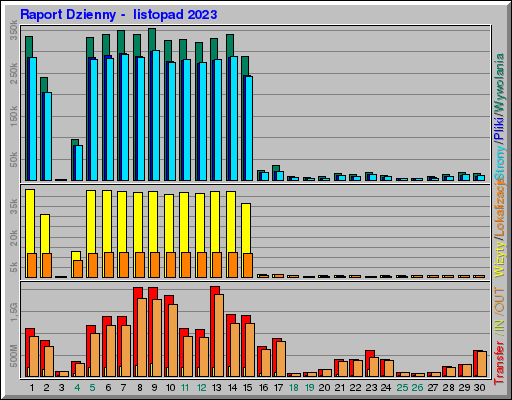The image size is (512, 400).
Task: Click day label 22 on the x-axis
Action: (x=355, y=388)
